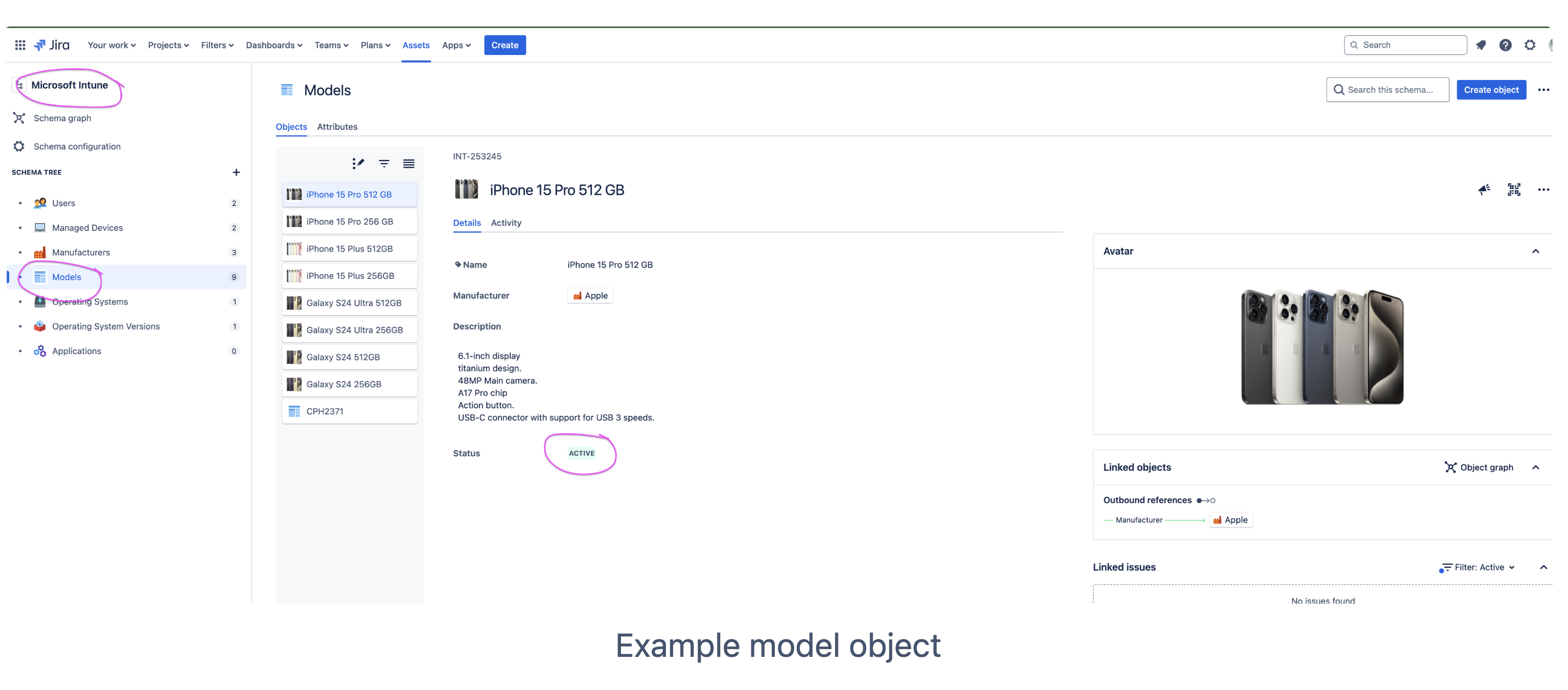Switch object list to list view icon
The width and height of the screenshot is (1568, 690).
(409, 163)
